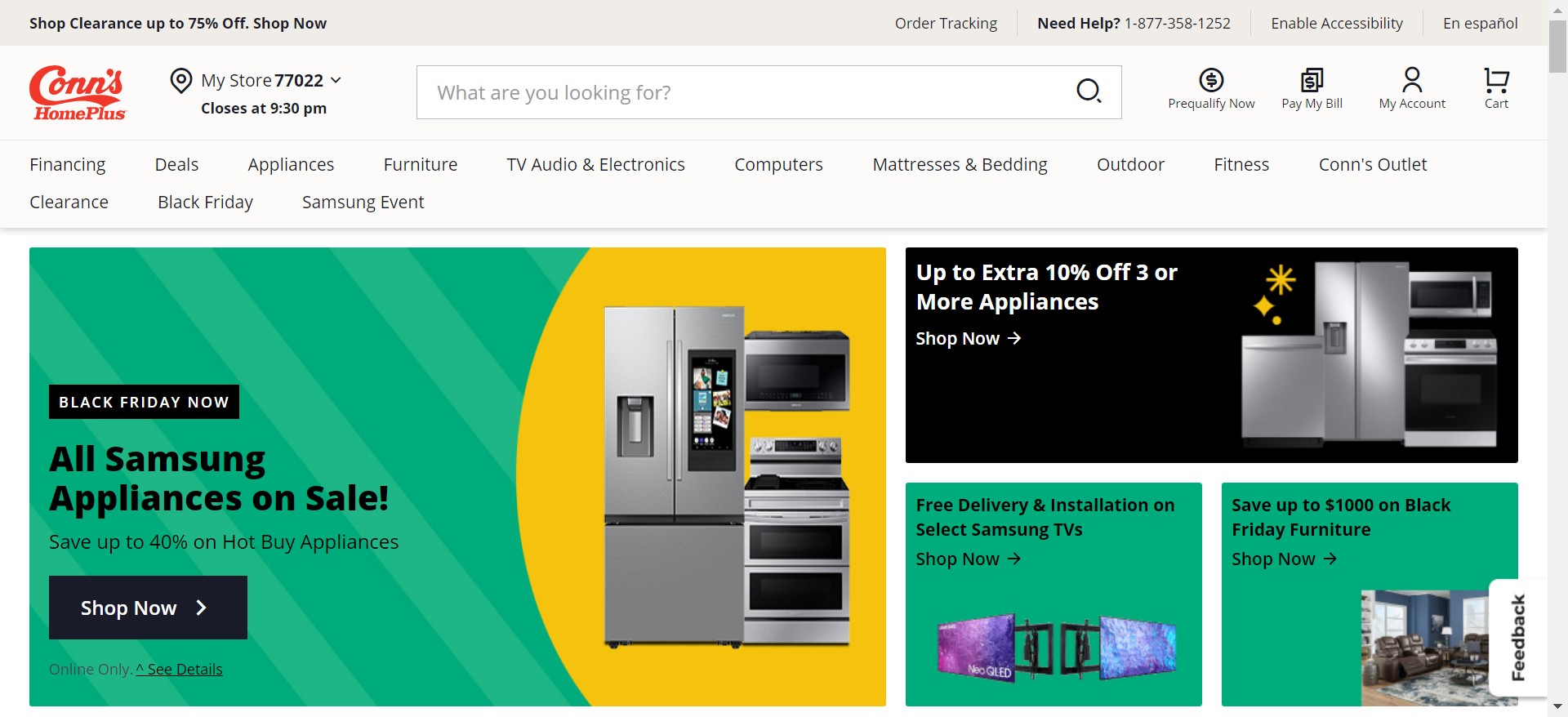The width and height of the screenshot is (1568, 717).
Task: Open the shopping Cart icon
Action: click(x=1496, y=80)
